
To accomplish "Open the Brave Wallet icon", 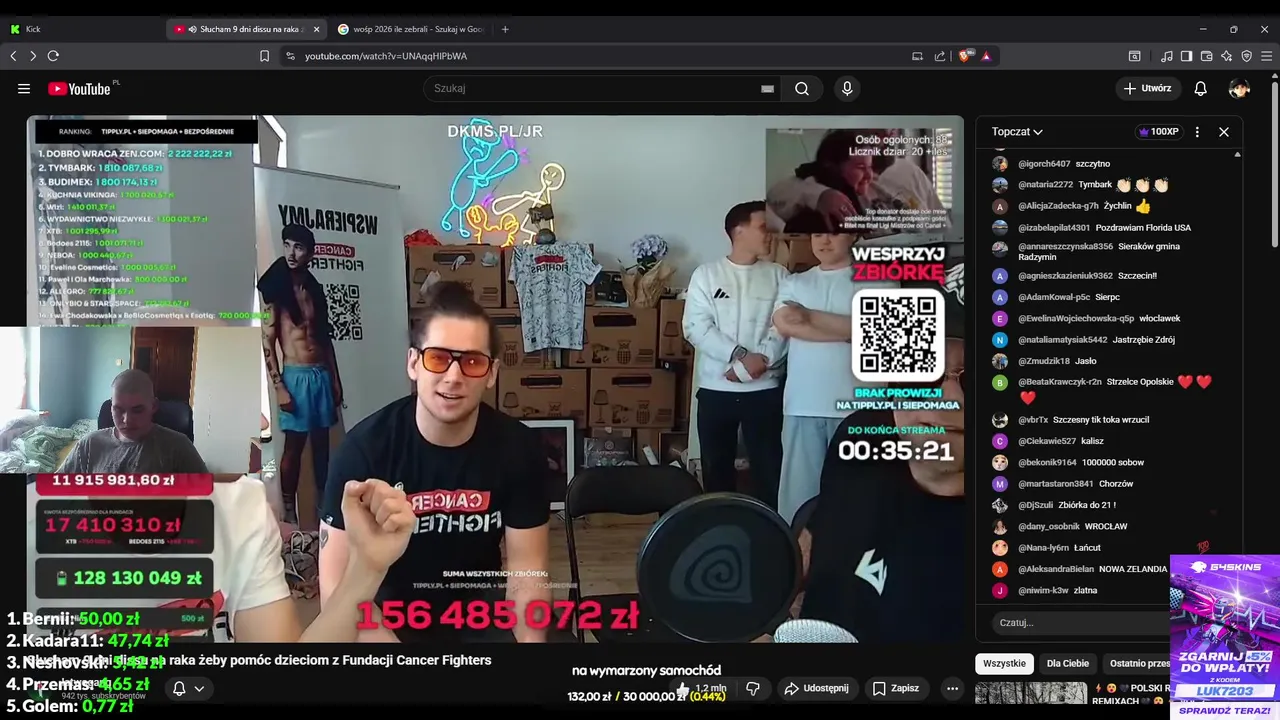I will pyautogui.click(x=1206, y=56).
